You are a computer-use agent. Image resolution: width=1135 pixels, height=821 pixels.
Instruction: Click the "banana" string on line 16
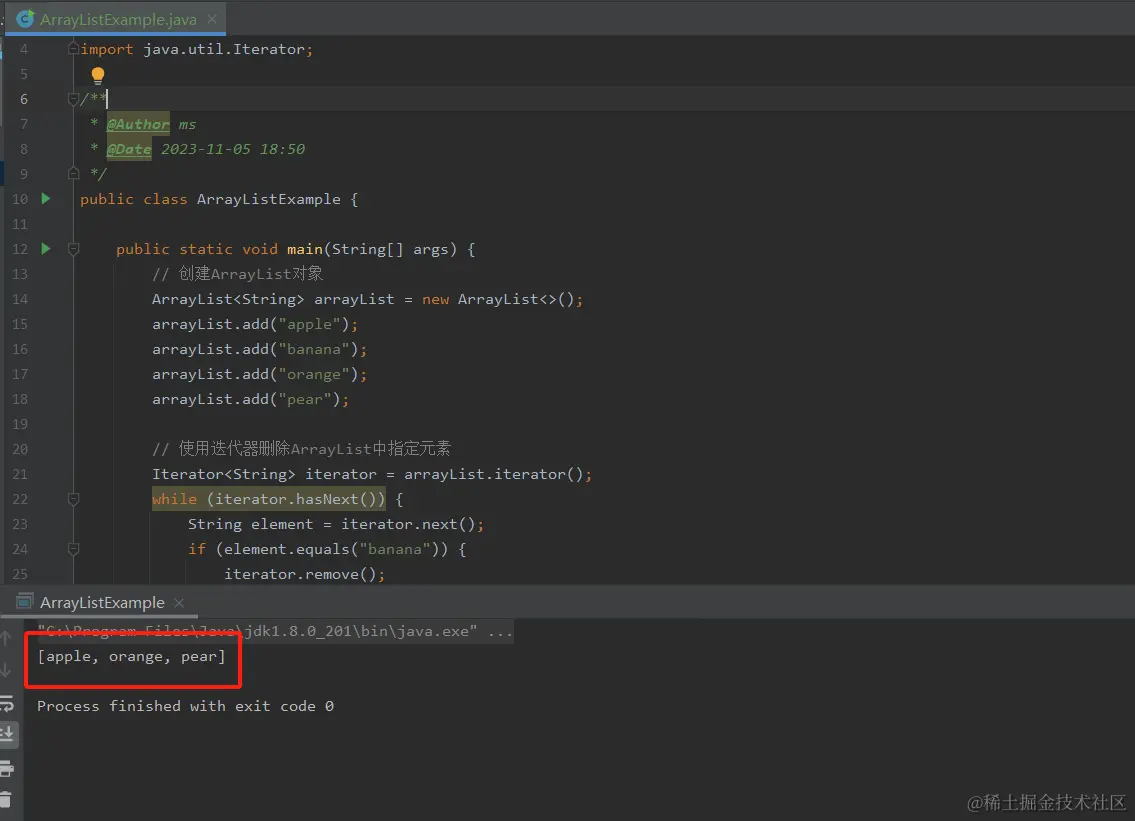(x=313, y=349)
